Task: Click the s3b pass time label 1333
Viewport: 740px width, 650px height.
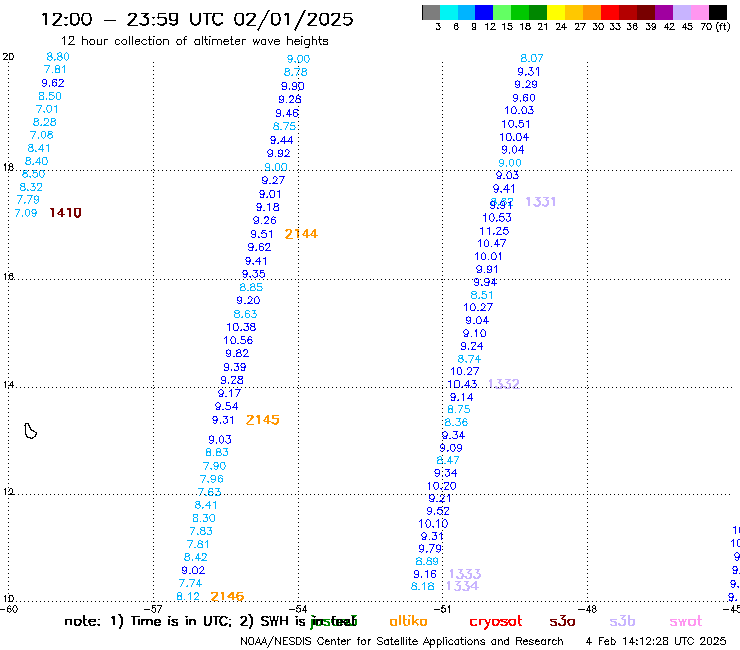Action: (465, 574)
